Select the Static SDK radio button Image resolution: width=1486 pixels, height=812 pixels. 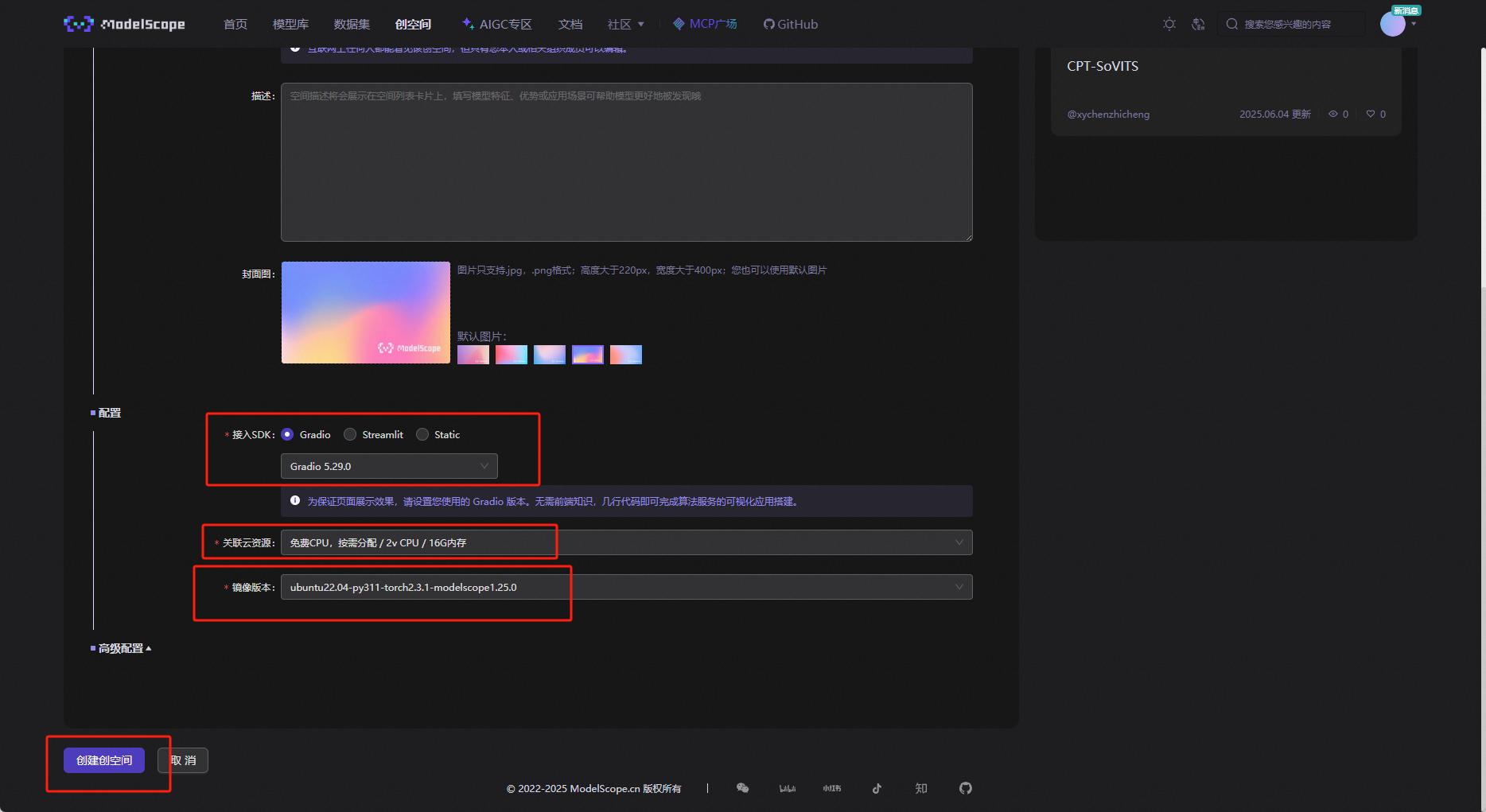[x=422, y=434]
